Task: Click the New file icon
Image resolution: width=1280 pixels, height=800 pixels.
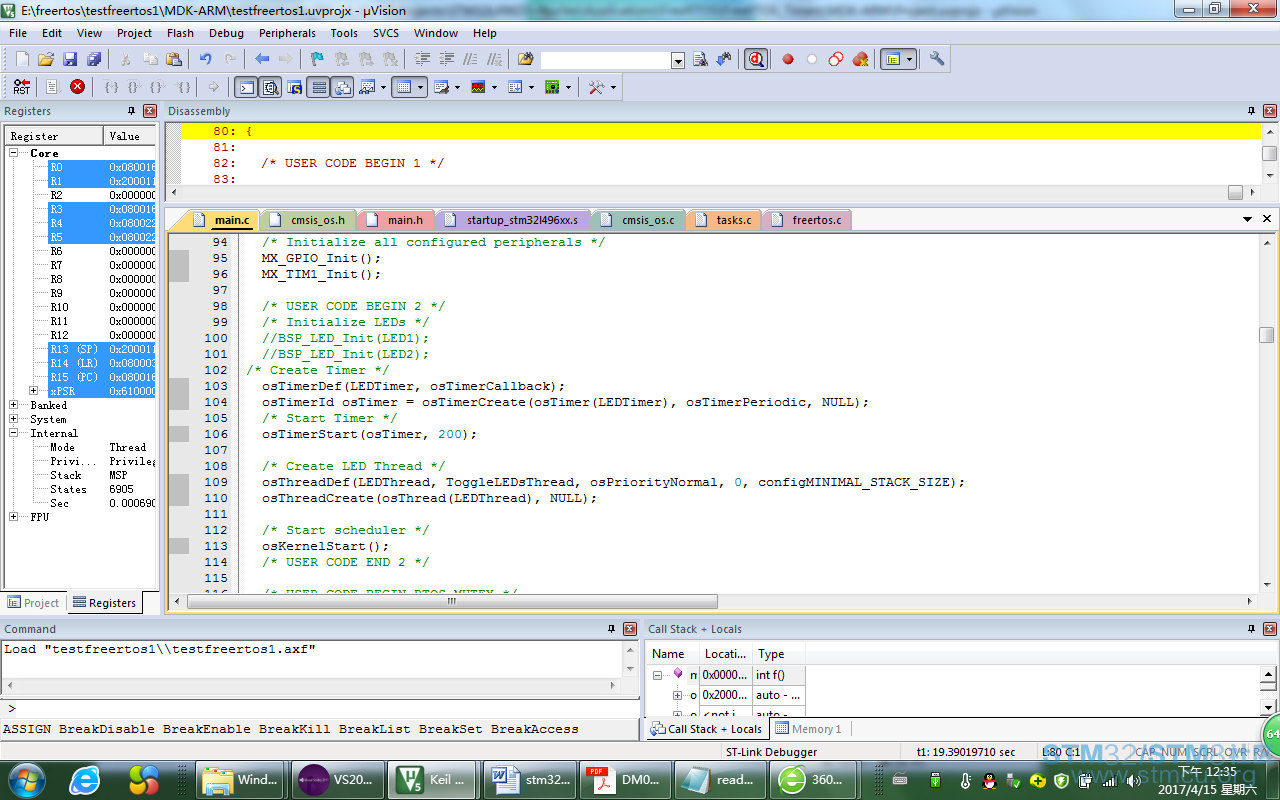Action: 22,59
